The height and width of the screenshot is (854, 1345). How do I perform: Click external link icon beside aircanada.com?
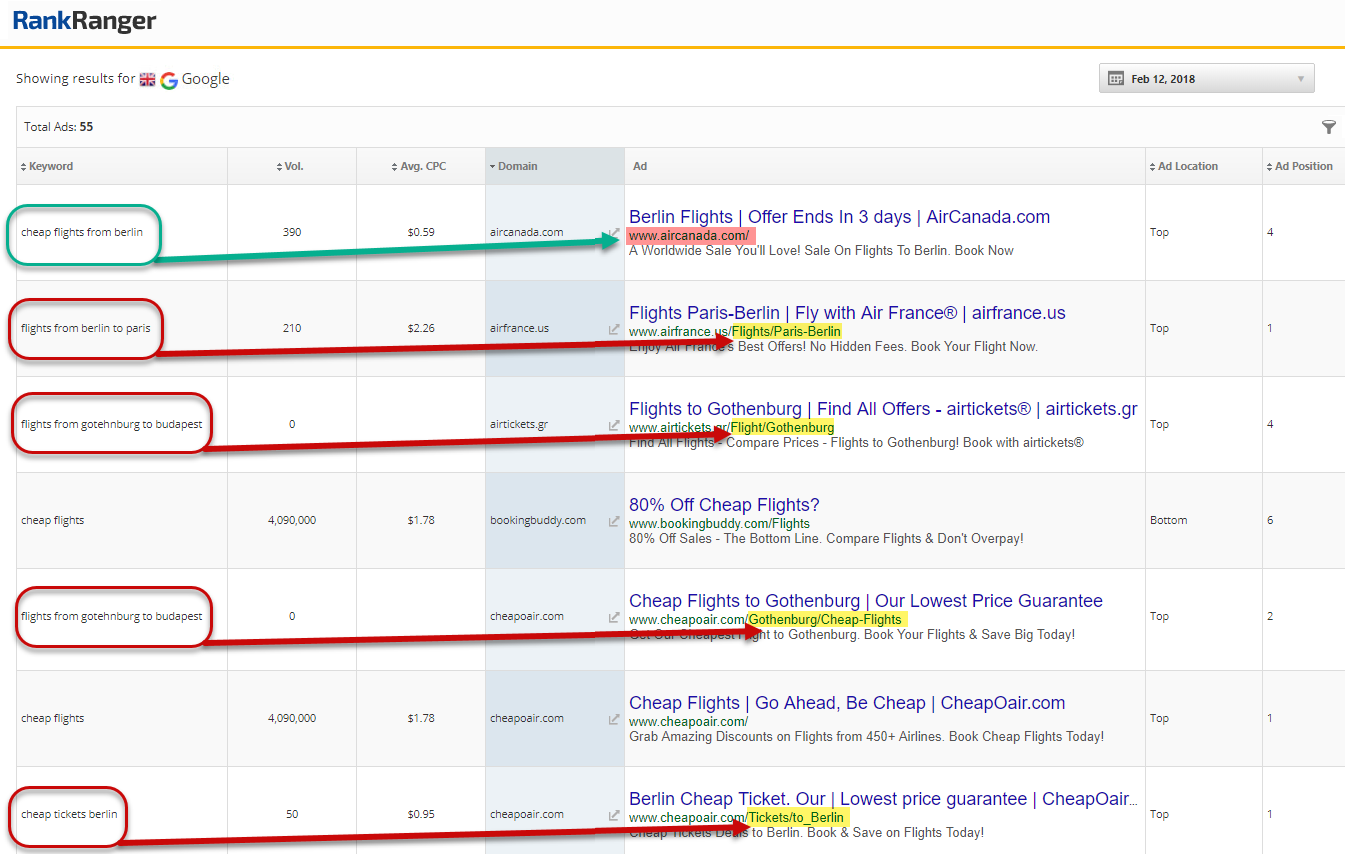tap(613, 234)
